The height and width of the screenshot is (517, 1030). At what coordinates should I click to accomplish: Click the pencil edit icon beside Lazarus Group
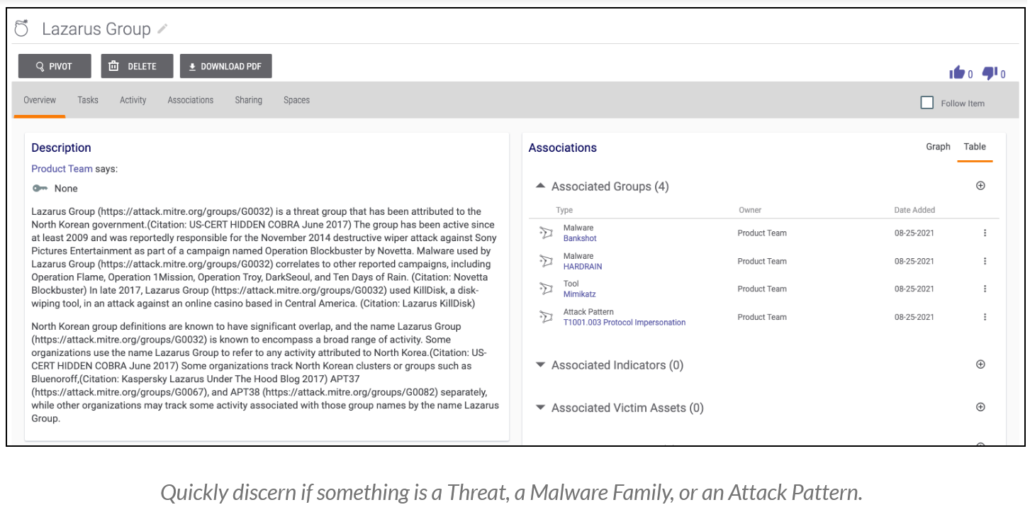pos(162,29)
